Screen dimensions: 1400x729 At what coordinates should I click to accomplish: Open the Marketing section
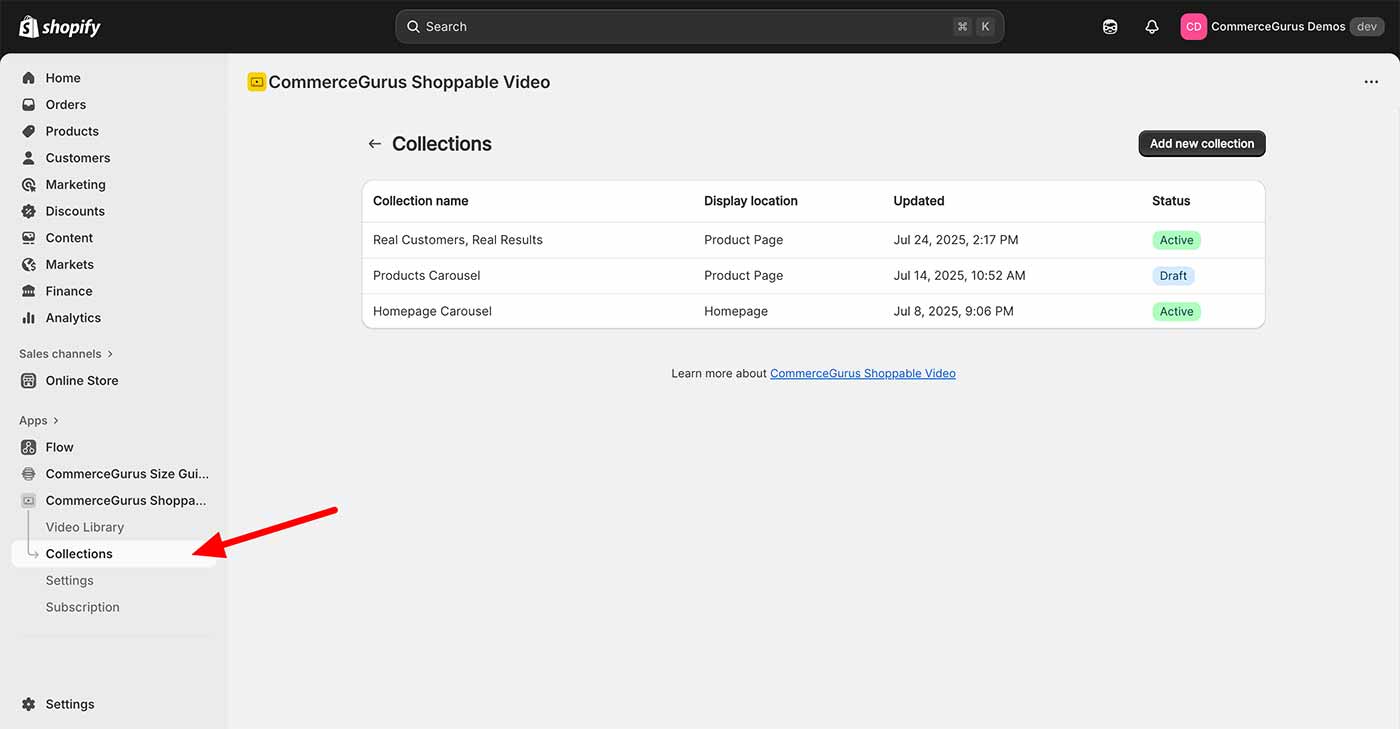point(75,184)
